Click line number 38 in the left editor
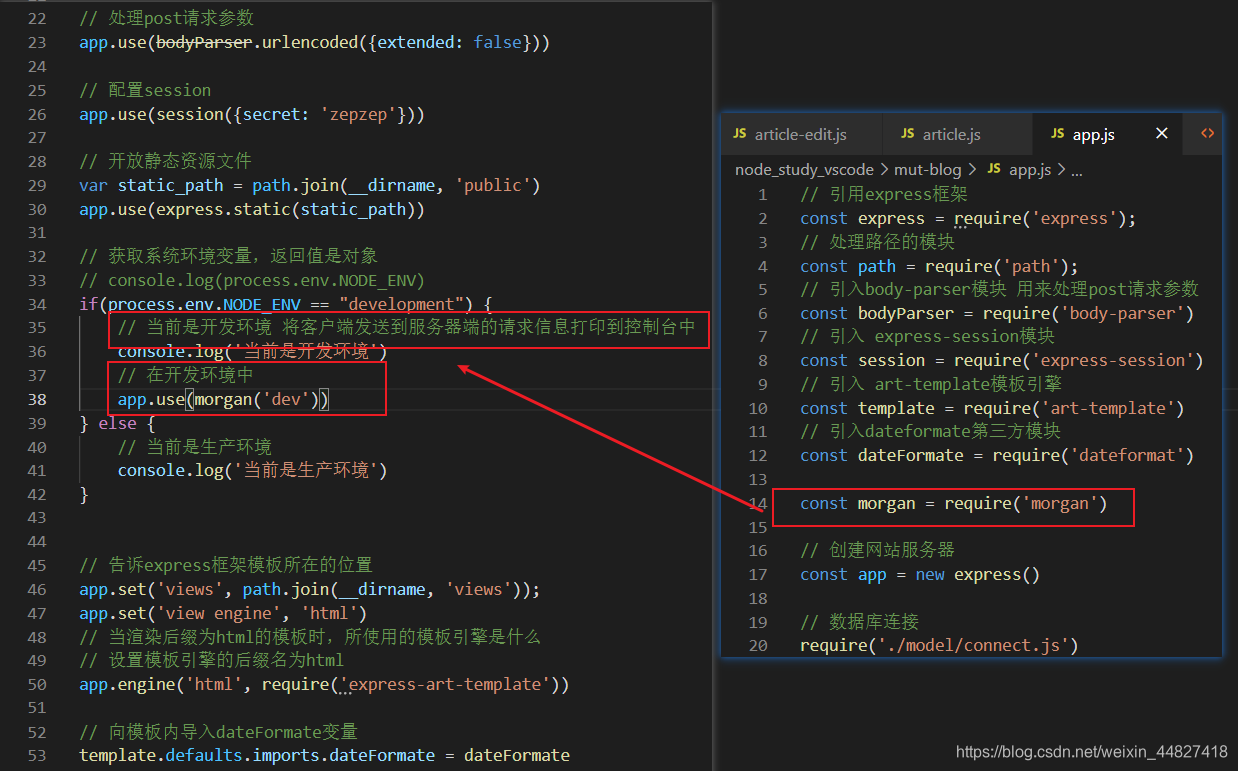 tap(37, 399)
